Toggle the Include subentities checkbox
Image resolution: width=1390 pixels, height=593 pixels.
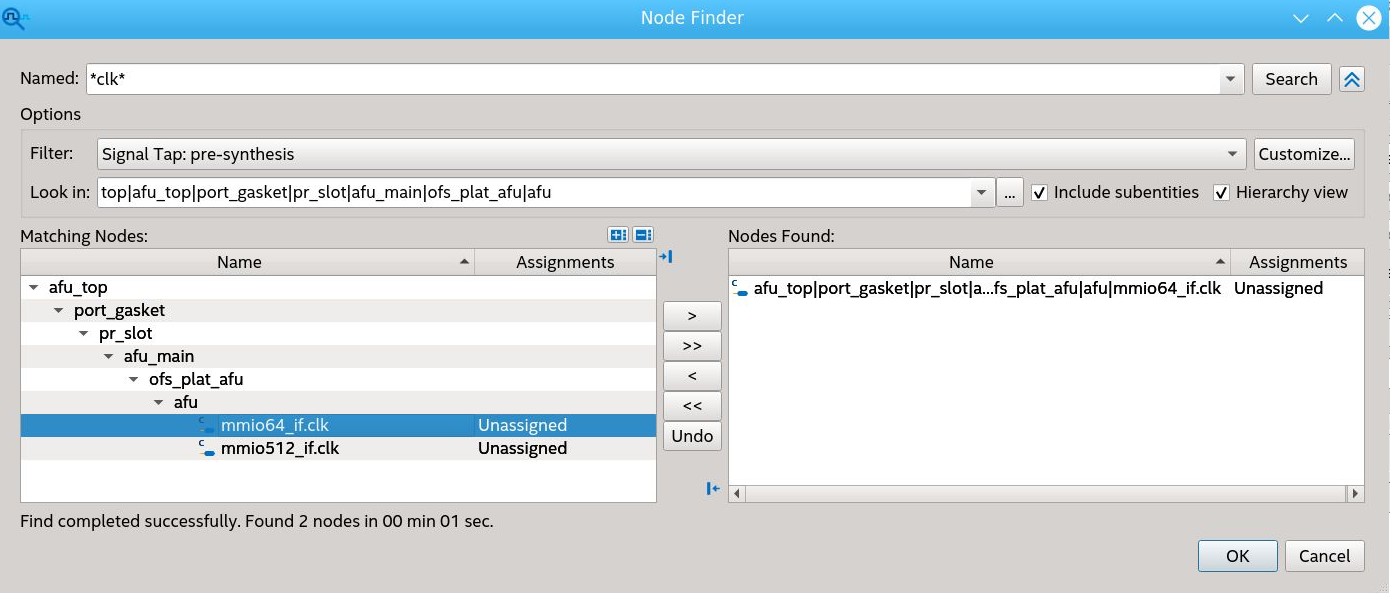[x=1040, y=193]
